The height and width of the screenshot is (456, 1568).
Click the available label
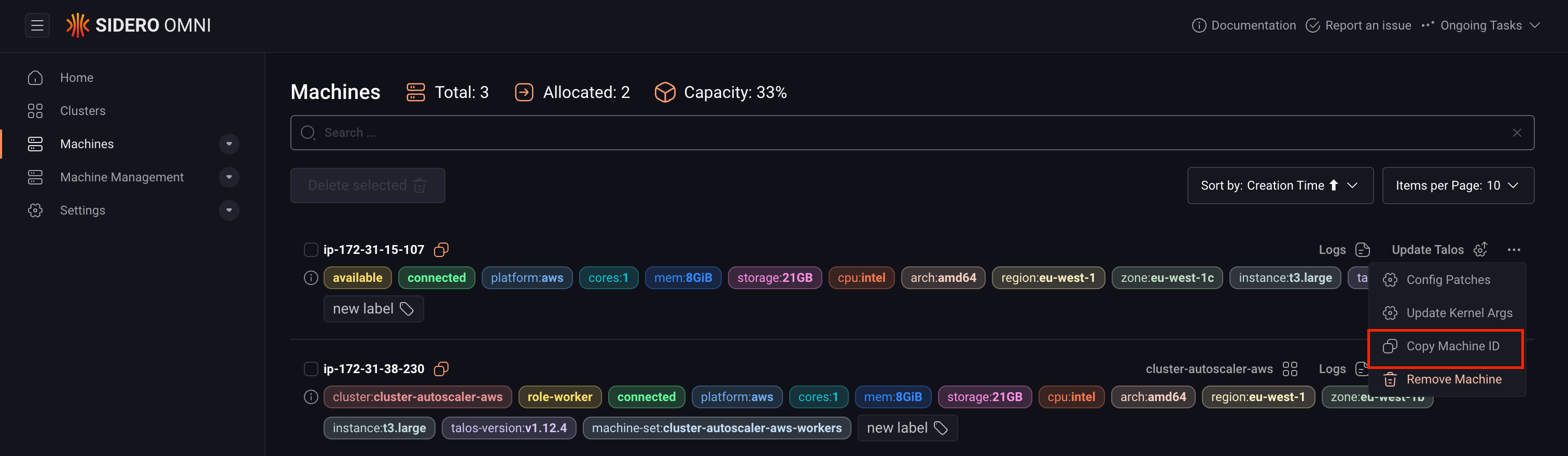click(357, 278)
